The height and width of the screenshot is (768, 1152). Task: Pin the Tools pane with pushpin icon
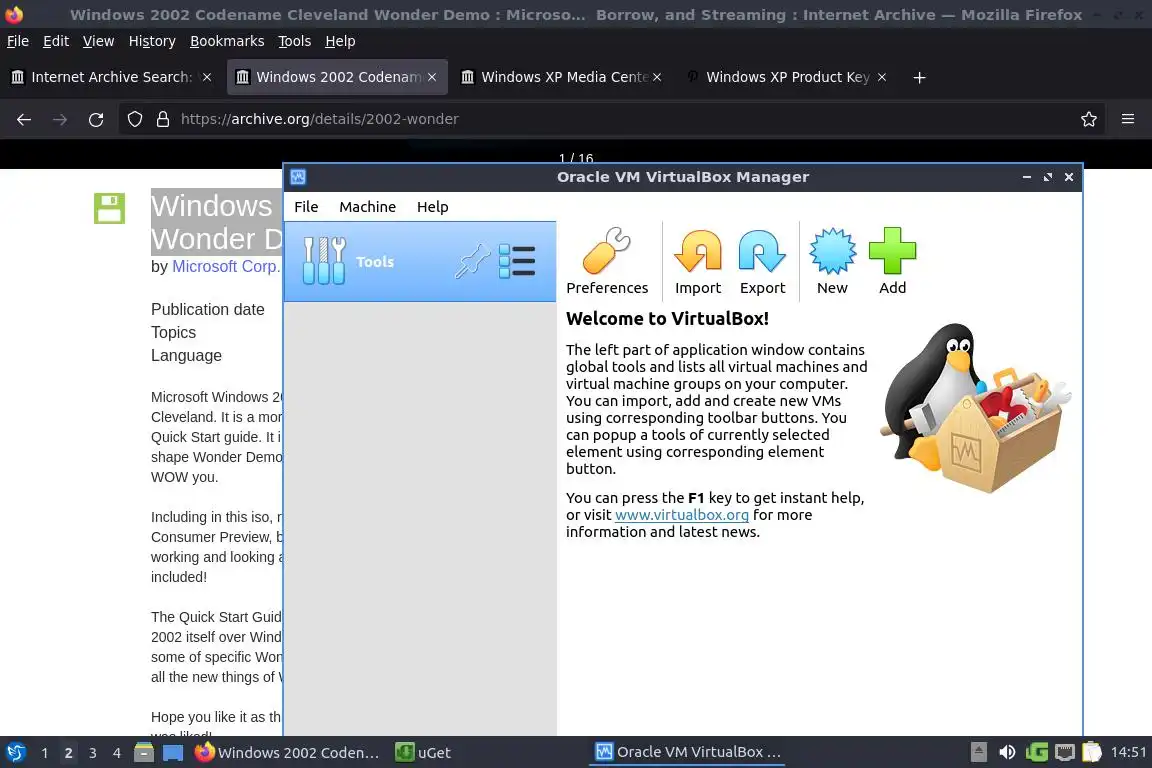pyautogui.click(x=472, y=261)
